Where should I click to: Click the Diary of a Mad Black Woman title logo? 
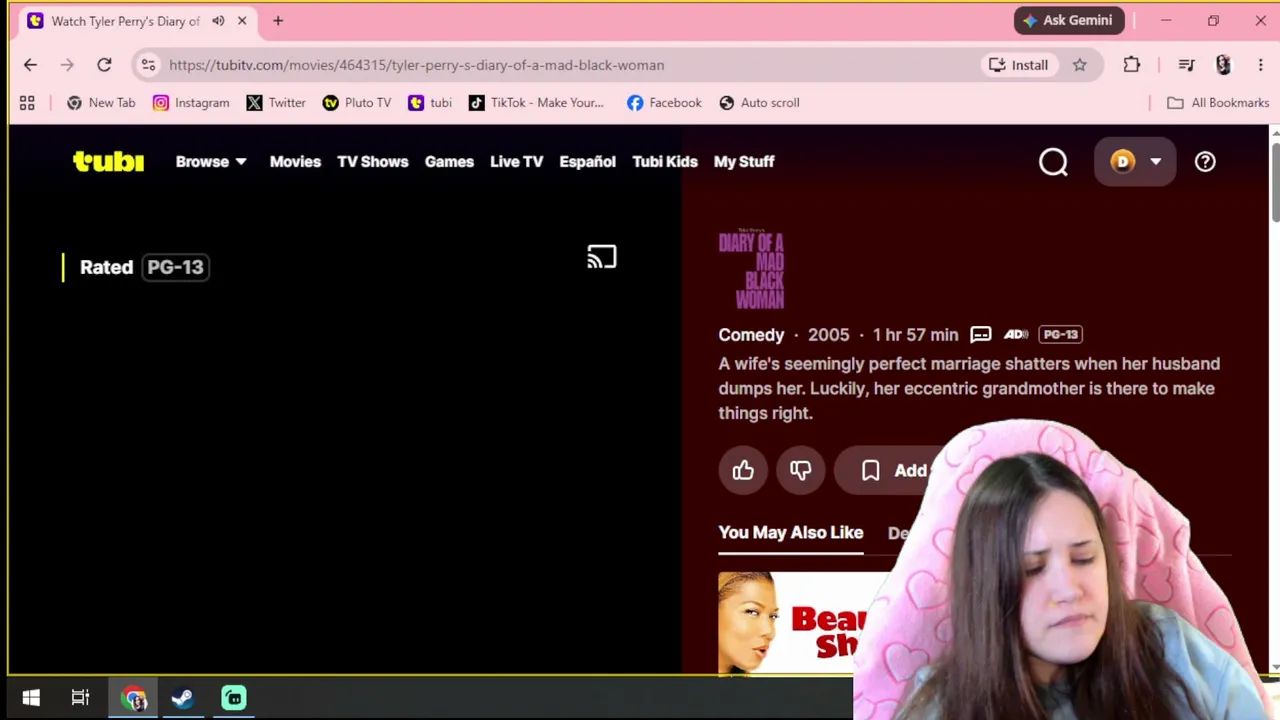(x=751, y=270)
